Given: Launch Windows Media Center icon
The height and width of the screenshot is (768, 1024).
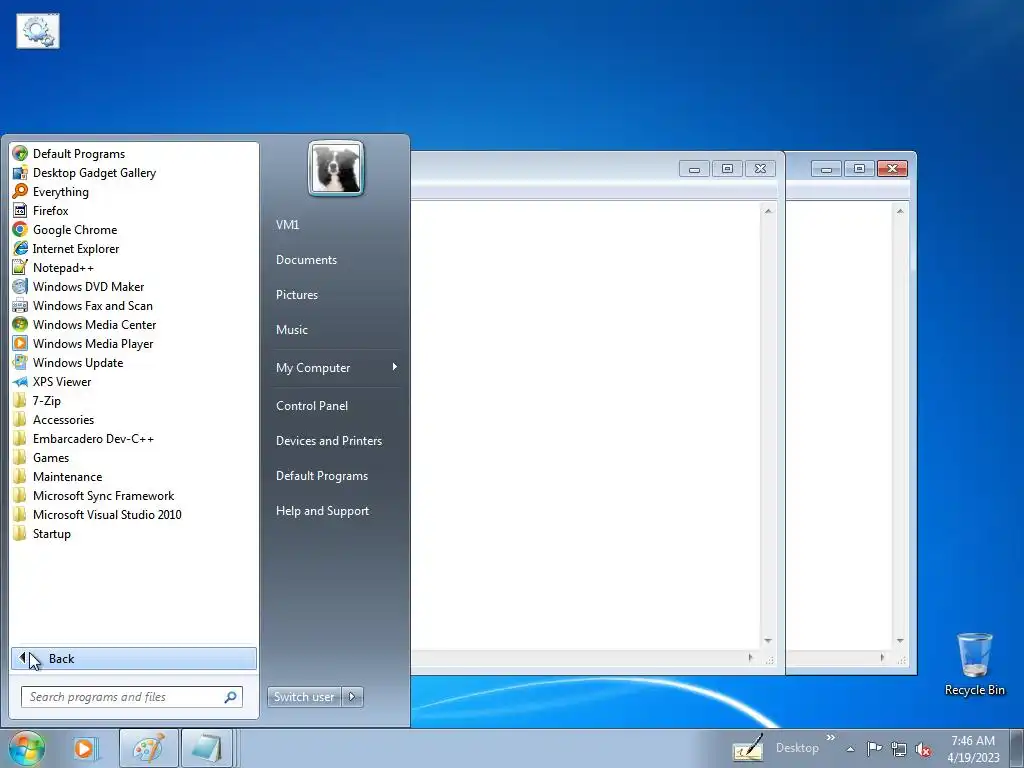Looking at the screenshot, I should coord(20,324).
